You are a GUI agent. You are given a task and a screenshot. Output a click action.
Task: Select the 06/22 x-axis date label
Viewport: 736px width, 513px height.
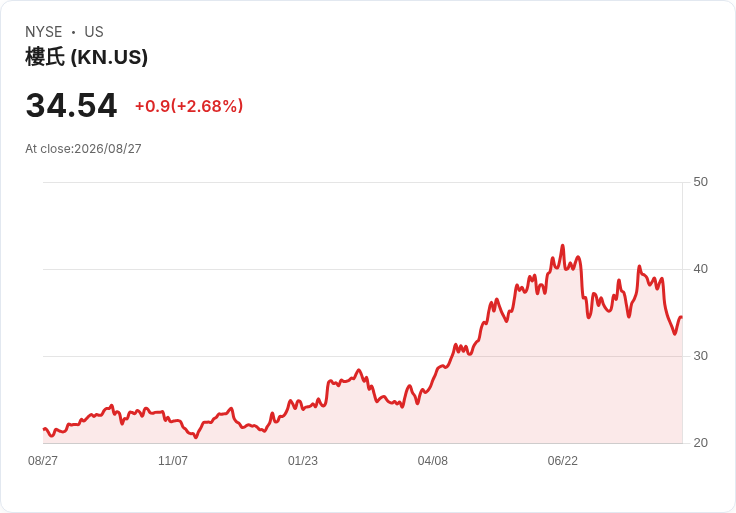tap(563, 461)
